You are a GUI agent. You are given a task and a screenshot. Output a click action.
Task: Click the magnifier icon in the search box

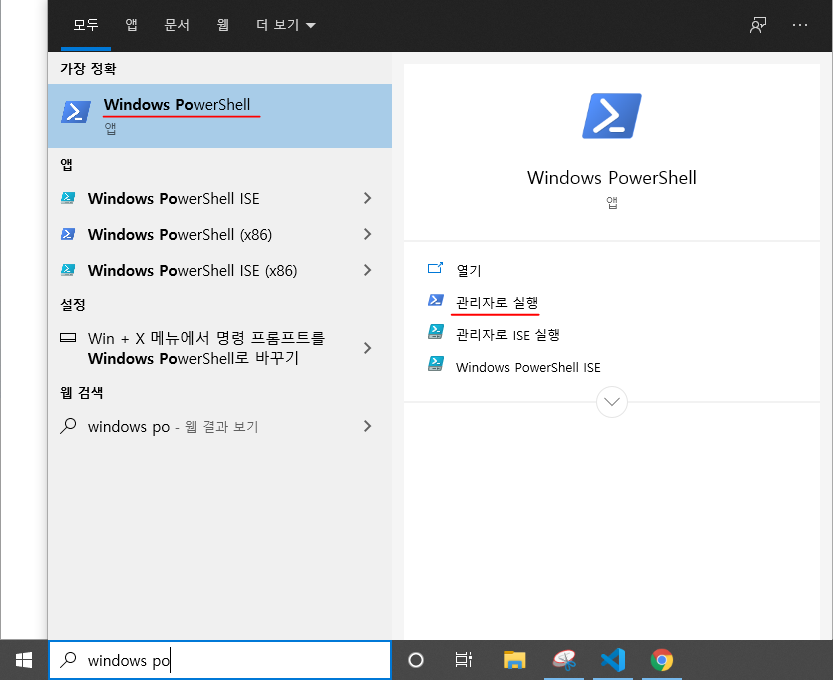68,660
